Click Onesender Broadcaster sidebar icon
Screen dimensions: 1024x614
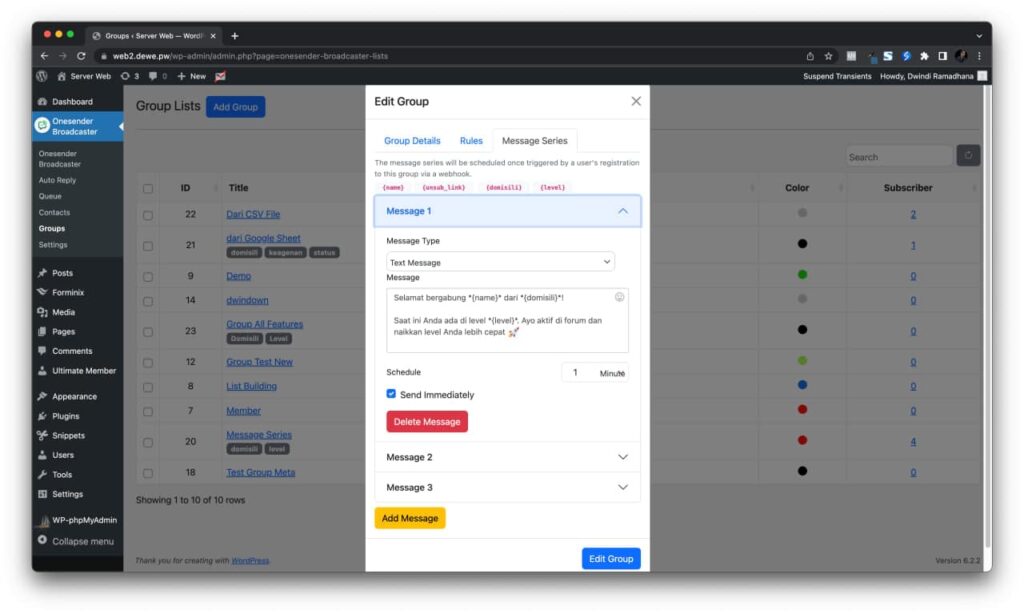pyautogui.click(x=42, y=125)
